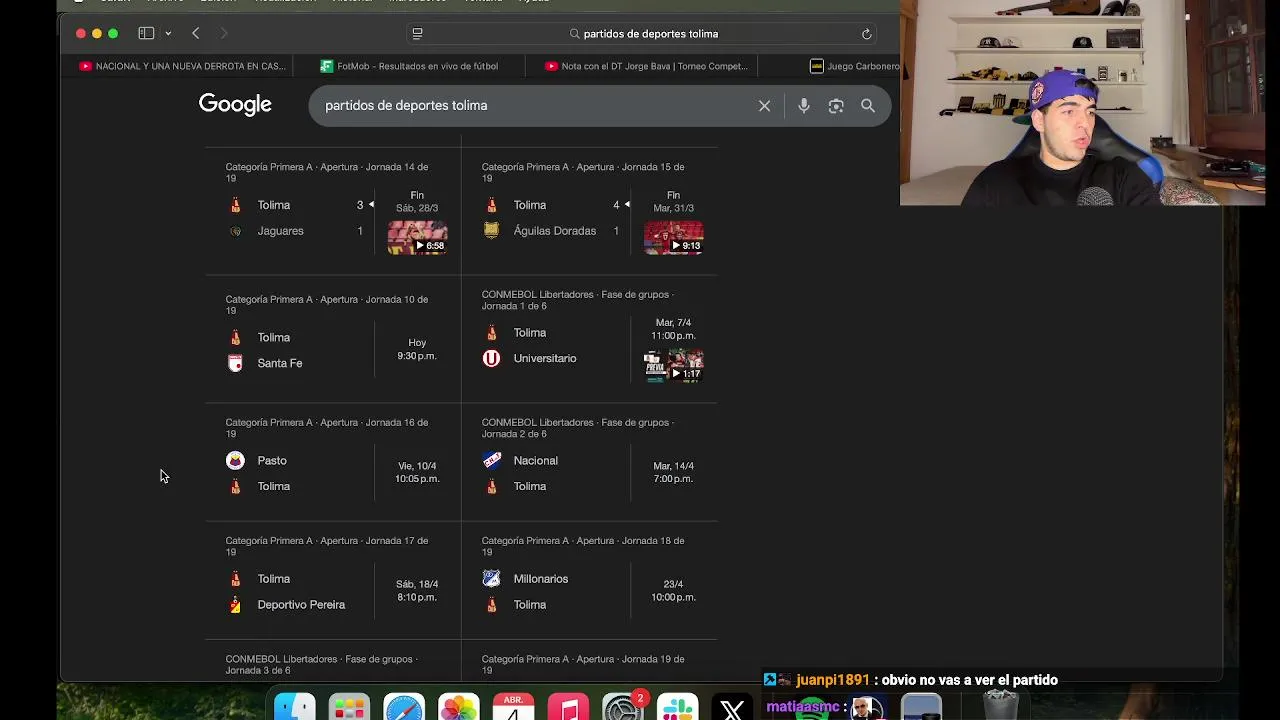
Task: Open Photos from the Dock
Action: point(459,708)
